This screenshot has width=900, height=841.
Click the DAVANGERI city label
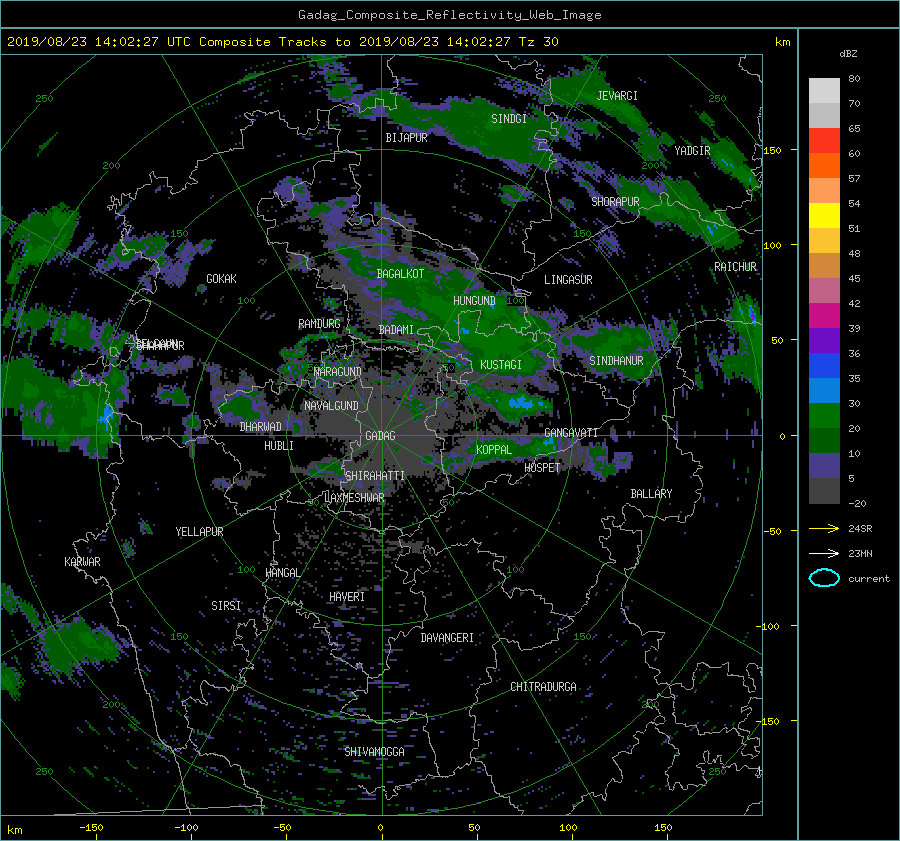(x=447, y=638)
